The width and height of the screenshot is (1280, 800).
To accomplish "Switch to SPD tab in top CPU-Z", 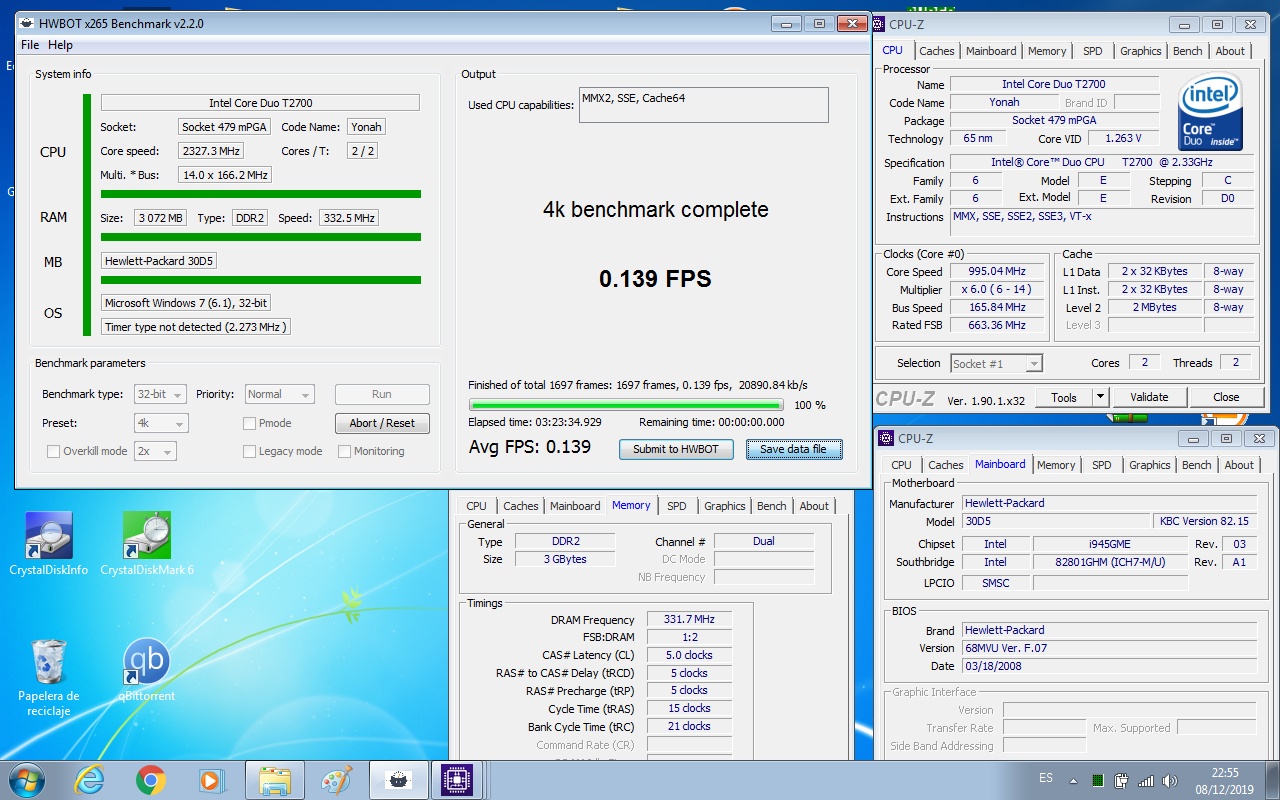I will (1093, 51).
